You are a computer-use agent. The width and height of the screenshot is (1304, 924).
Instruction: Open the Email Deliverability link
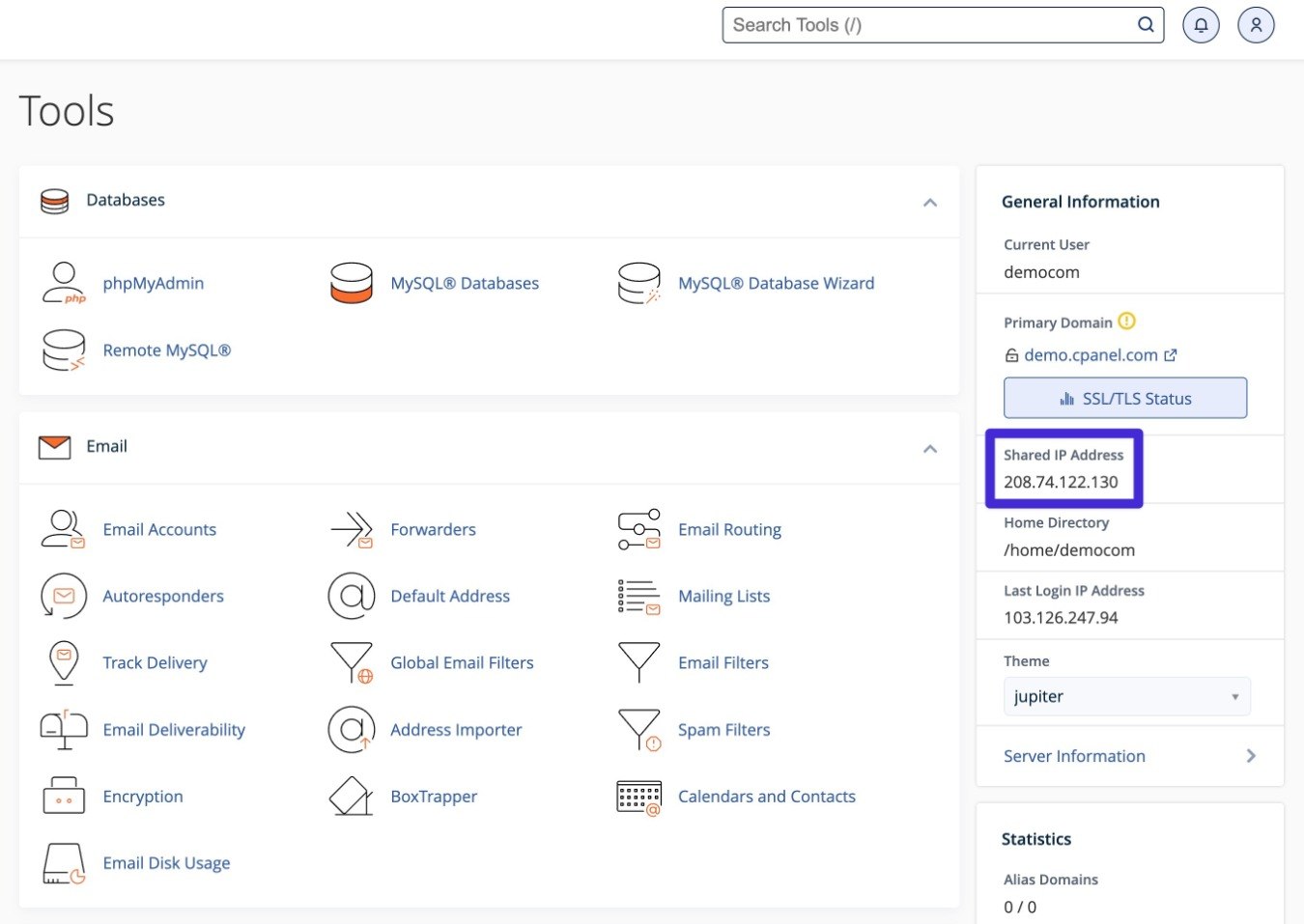pyautogui.click(x=174, y=730)
